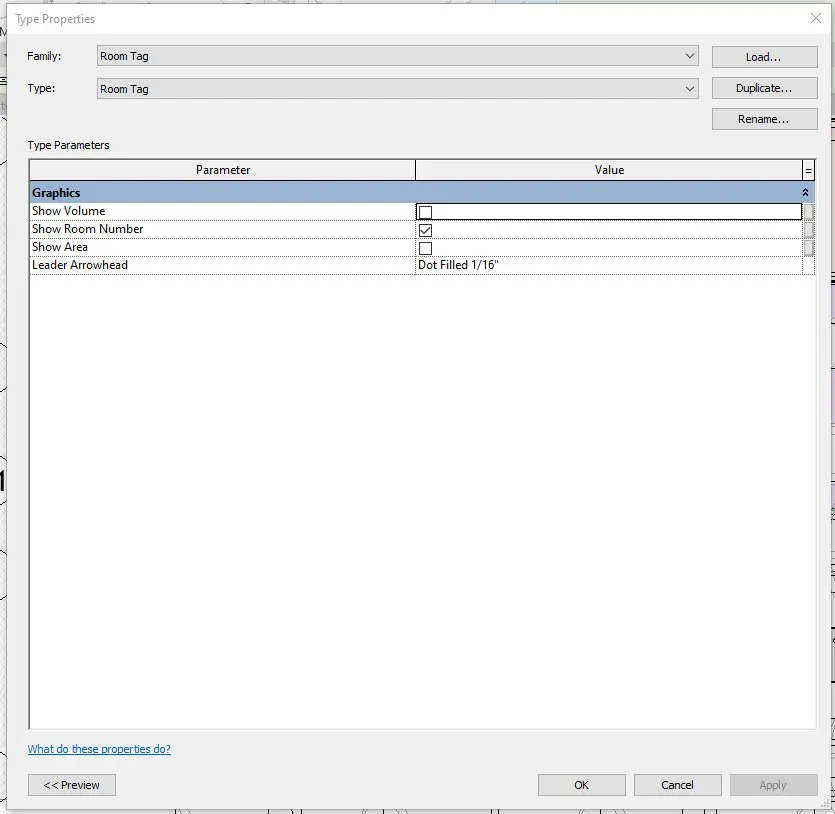Close the Type Properties dialog
The width and height of the screenshot is (835, 814).
(x=813, y=19)
